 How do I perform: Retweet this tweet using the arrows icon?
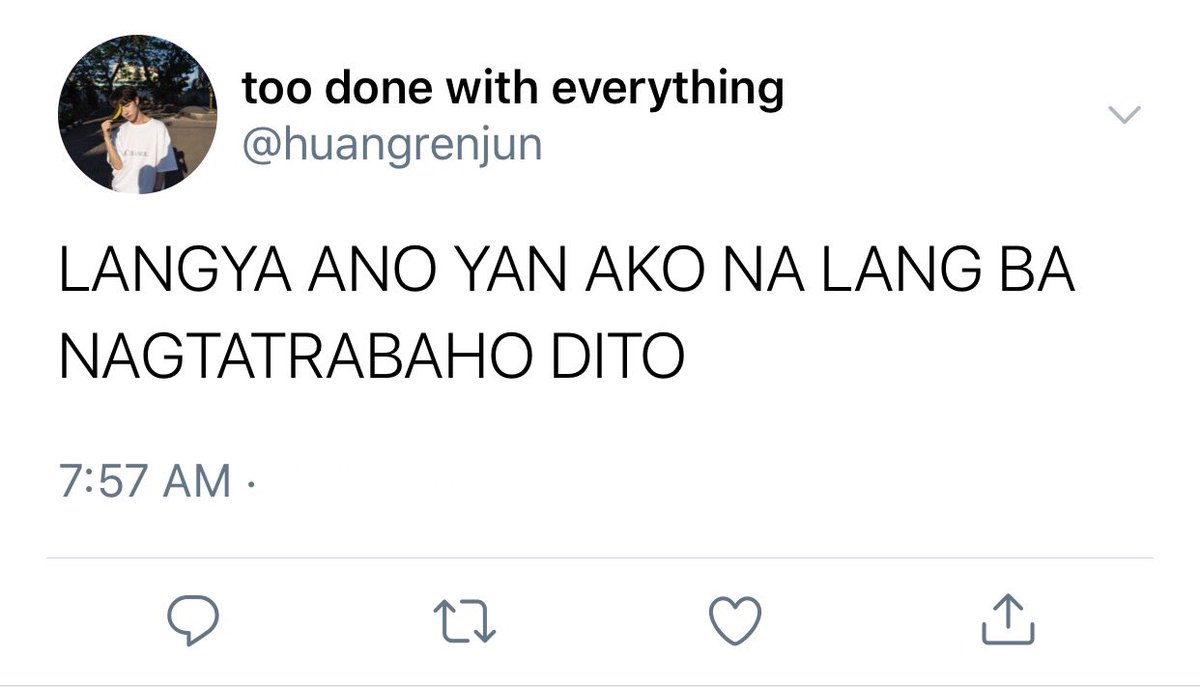461,620
